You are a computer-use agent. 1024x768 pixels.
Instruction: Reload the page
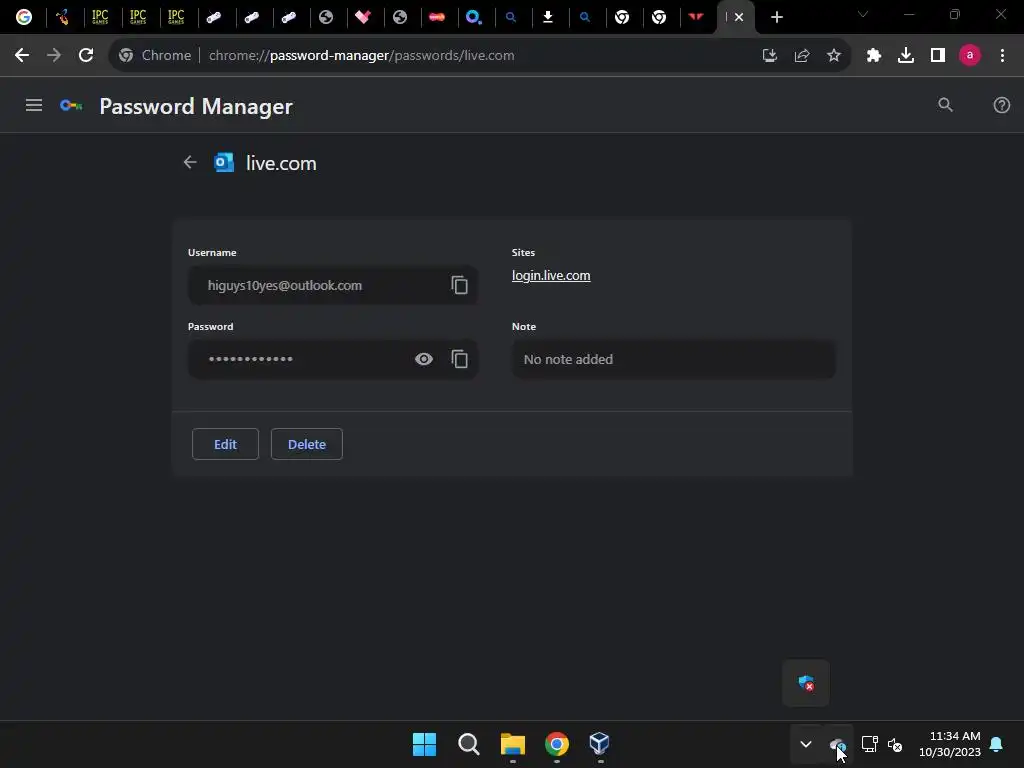pyautogui.click(x=86, y=56)
